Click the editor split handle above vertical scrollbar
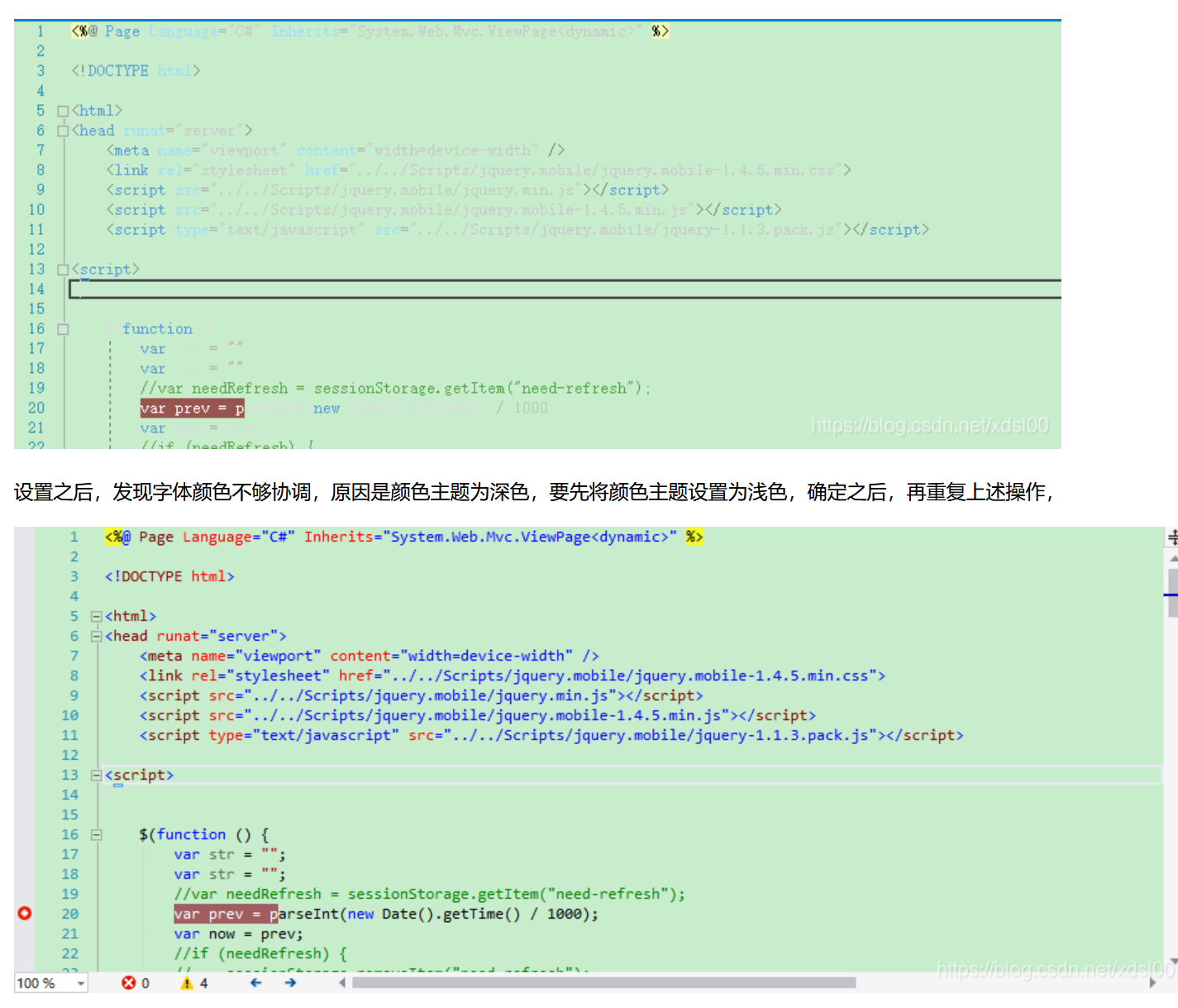1178x1008 pixels. tap(1172, 537)
